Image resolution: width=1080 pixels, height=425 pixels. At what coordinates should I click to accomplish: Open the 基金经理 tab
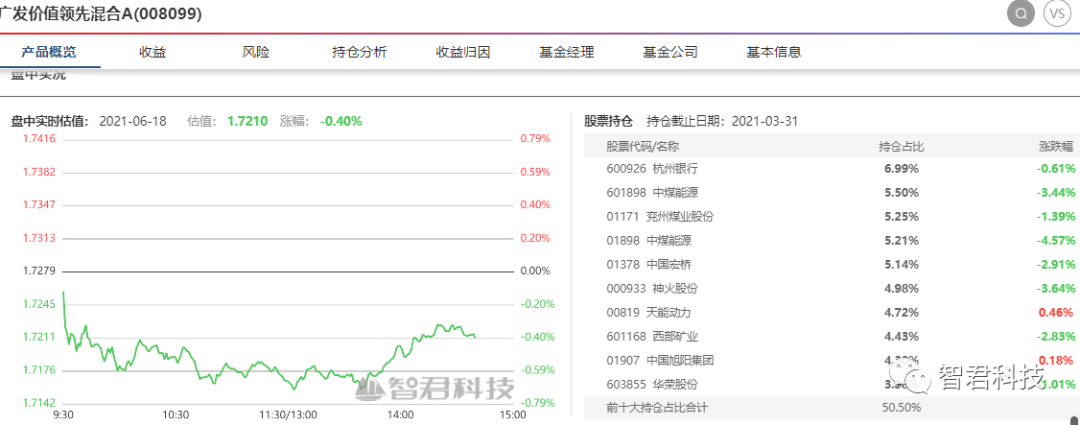[x=566, y=52]
